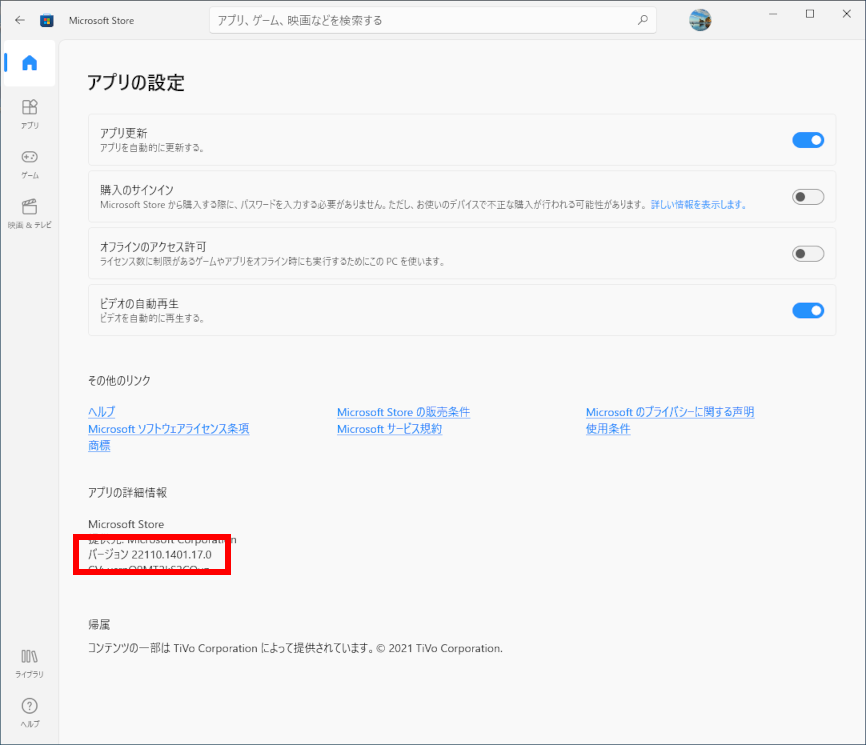Click the 帰属 heading
The height and width of the screenshot is (745, 866).
99,625
